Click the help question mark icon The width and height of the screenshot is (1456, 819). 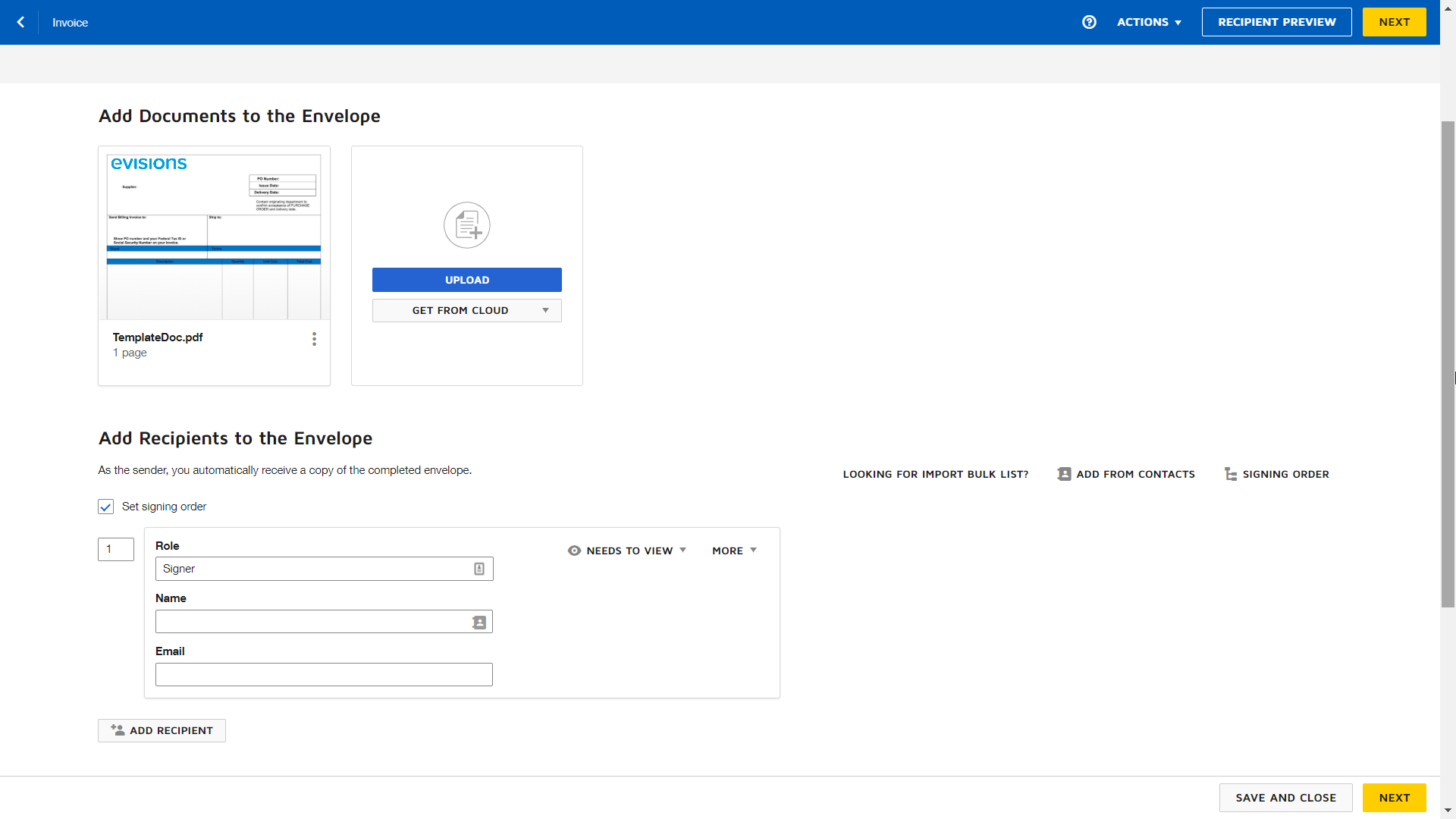[1089, 22]
